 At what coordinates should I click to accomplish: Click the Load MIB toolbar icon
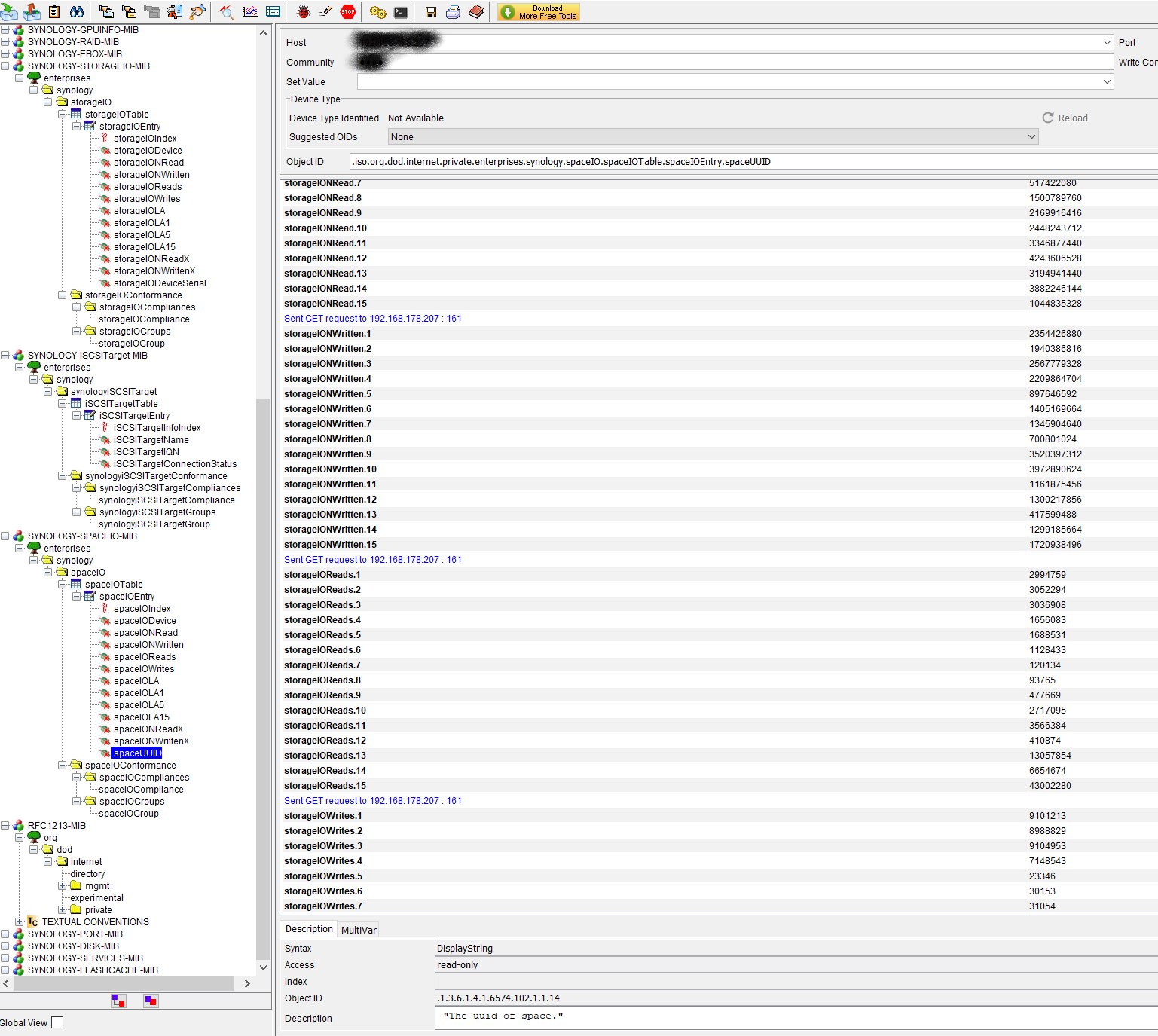tap(8, 12)
